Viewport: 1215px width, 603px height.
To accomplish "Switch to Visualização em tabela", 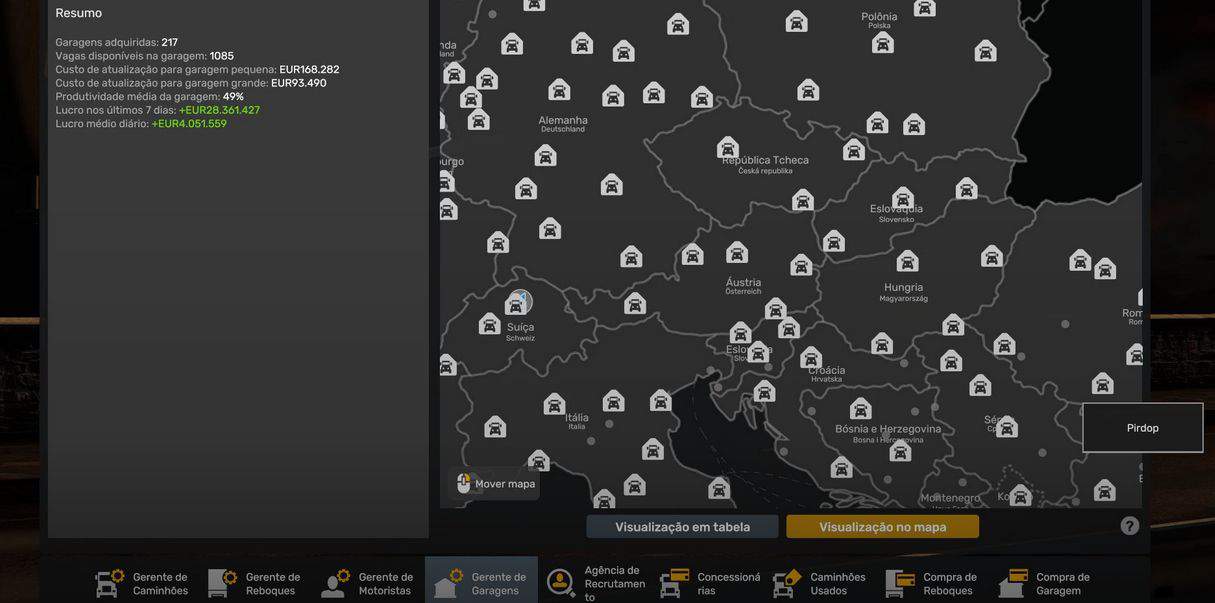I will coord(682,527).
